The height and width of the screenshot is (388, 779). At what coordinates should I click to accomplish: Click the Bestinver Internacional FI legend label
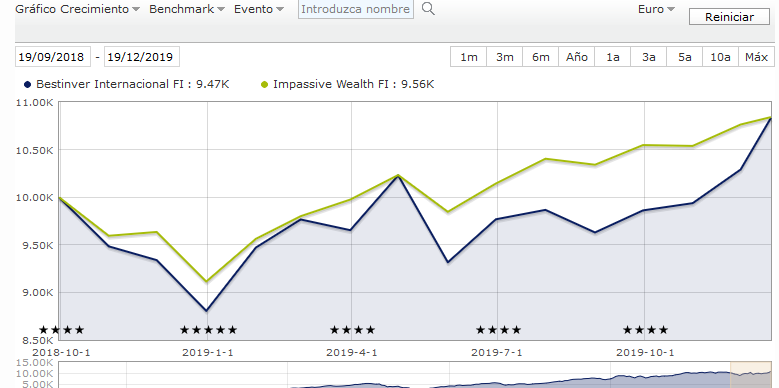point(133,84)
